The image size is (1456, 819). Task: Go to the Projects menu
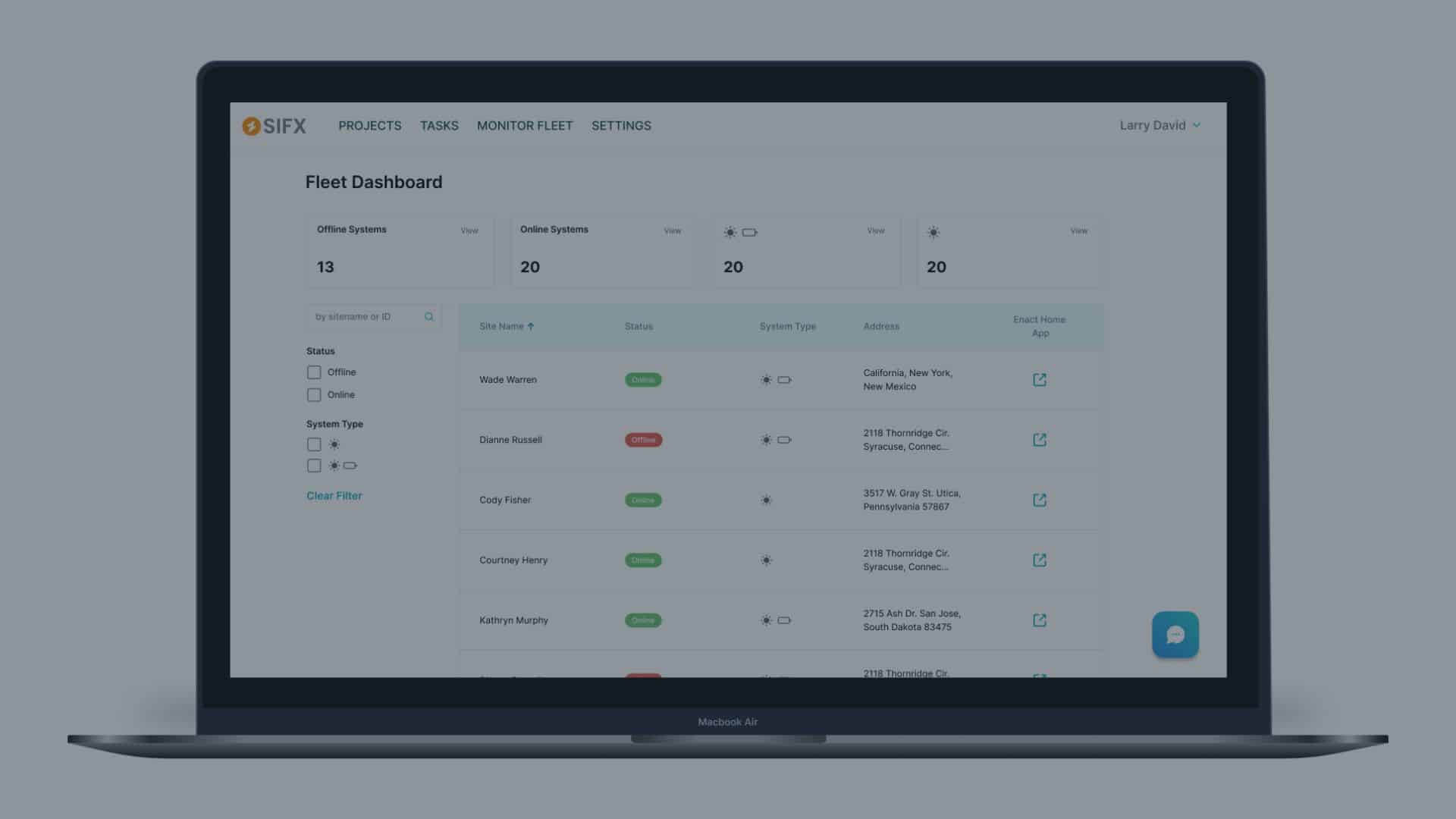coord(369,126)
